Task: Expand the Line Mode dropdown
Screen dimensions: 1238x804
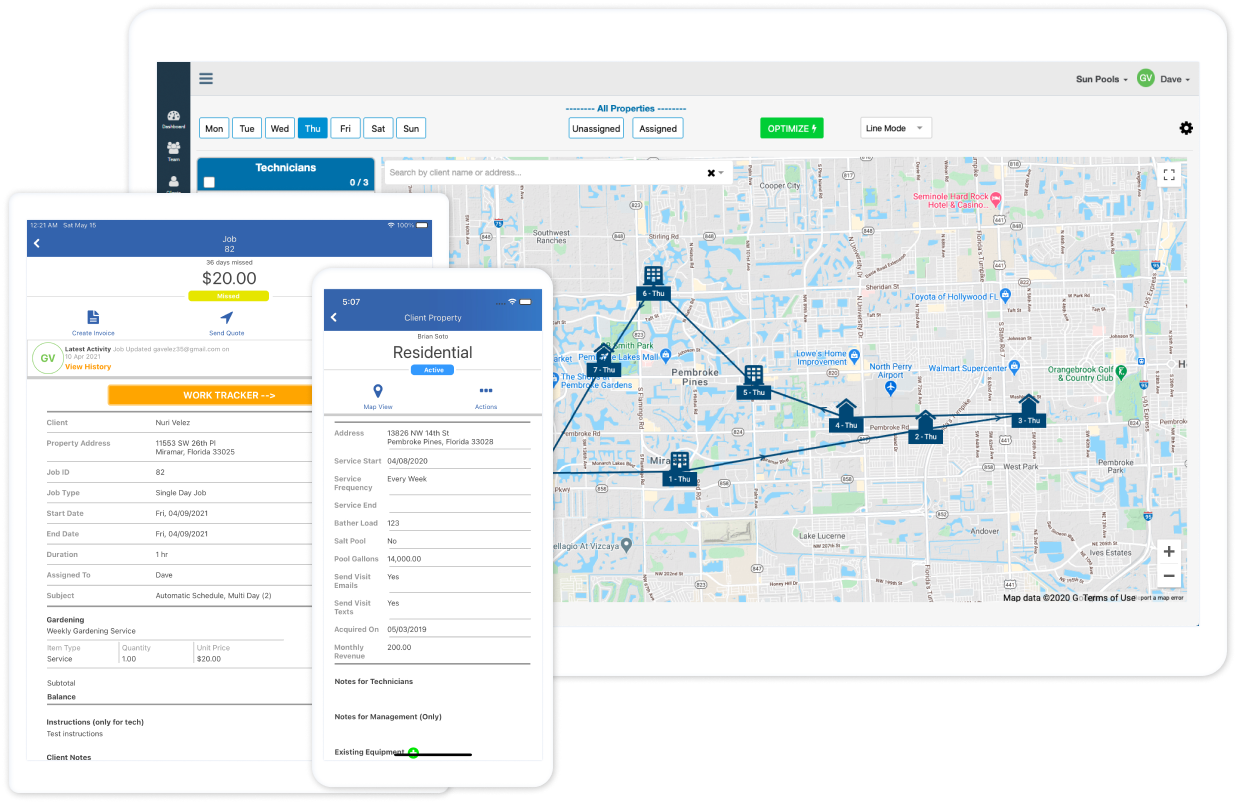Action: pos(895,128)
